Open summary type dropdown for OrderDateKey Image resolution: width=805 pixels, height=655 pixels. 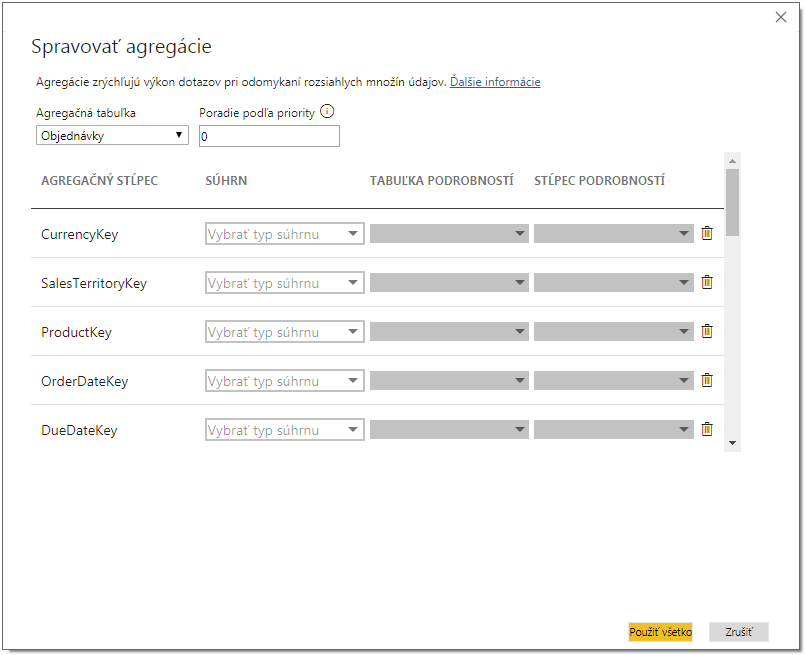click(284, 381)
